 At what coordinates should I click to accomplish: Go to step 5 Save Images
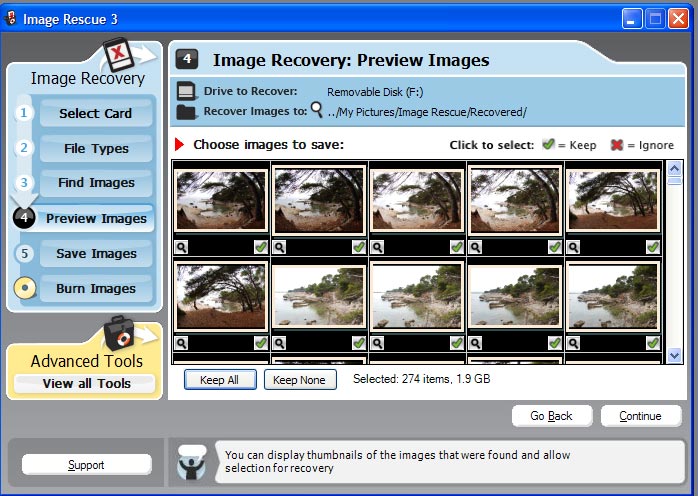96,253
